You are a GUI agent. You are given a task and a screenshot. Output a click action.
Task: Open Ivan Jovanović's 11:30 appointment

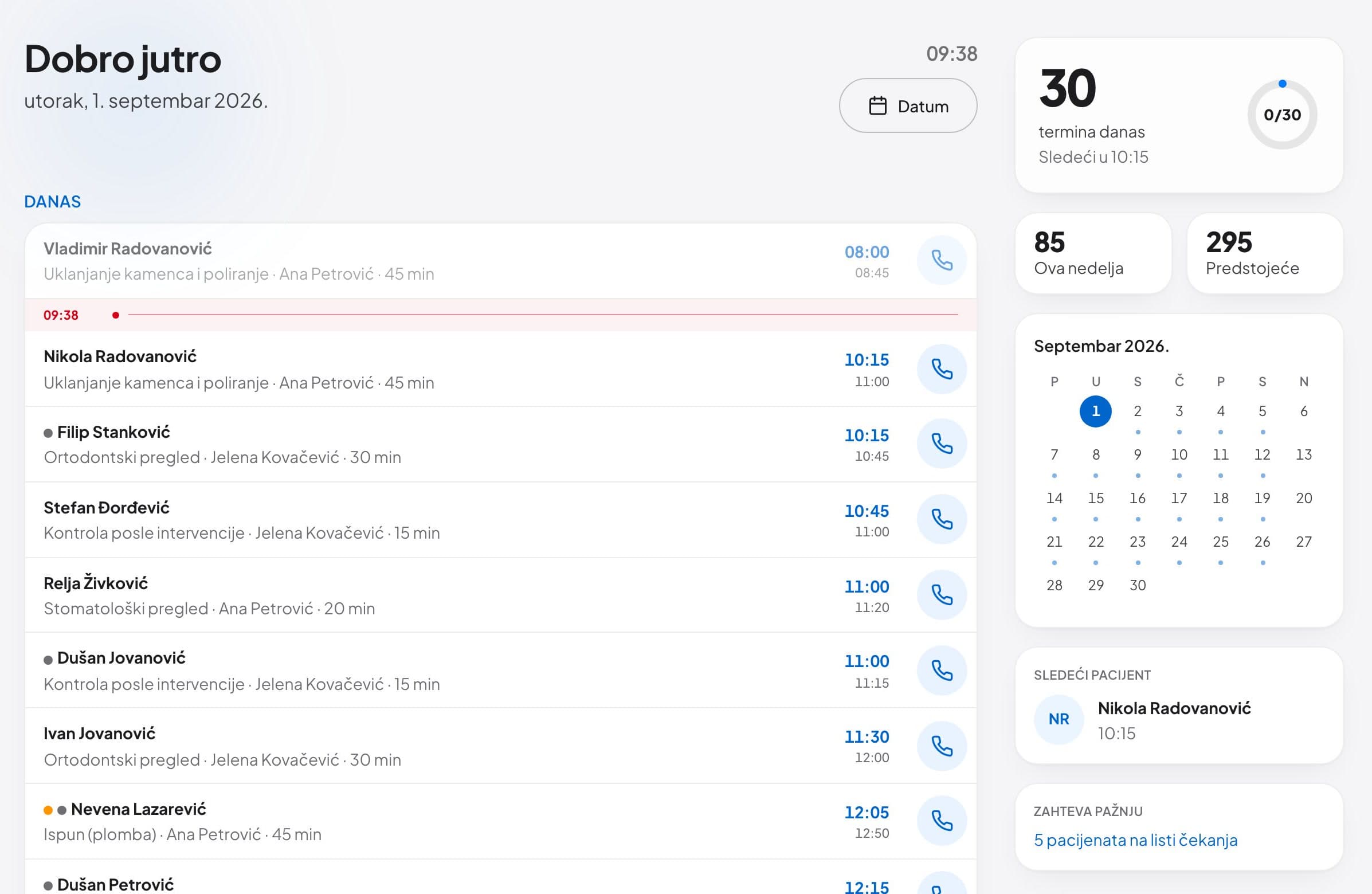click(500, 746)
